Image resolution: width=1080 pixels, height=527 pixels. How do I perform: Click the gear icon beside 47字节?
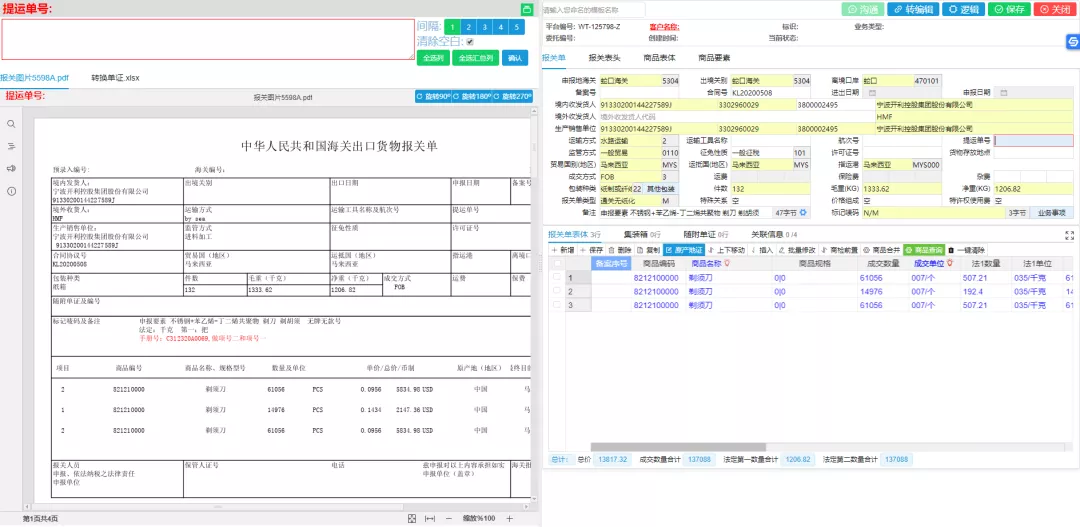pyautogui.click(x=803, y=214)
